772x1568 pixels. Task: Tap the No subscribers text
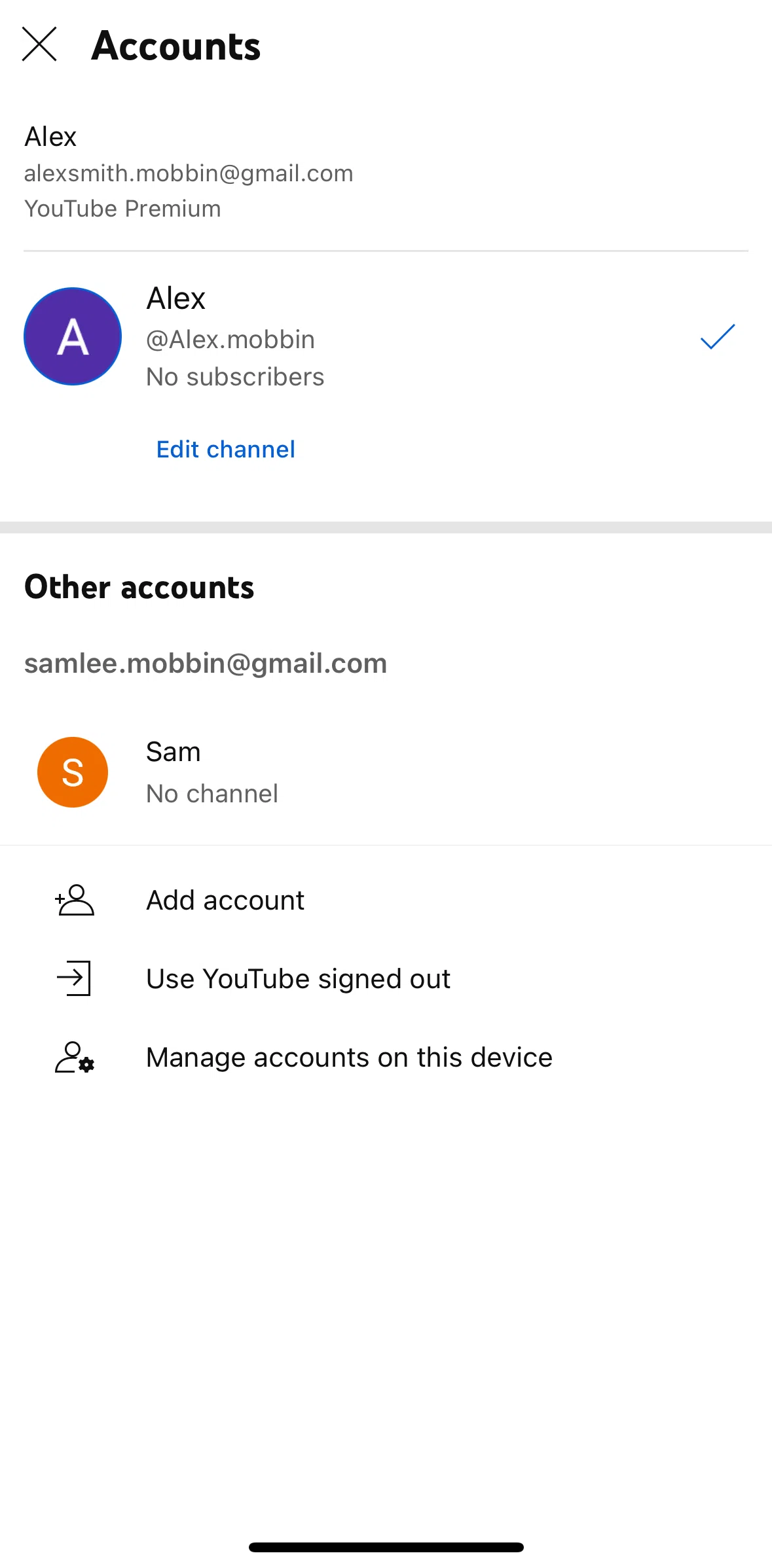point(235,377)
